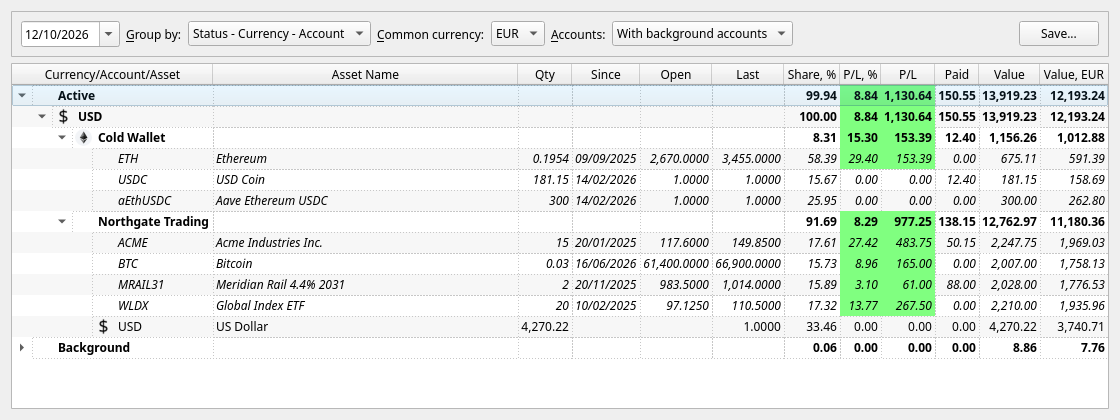Click the 20/11/2025 since date cell
This screenshot has width=1120, height=420.
click(606, 284)
